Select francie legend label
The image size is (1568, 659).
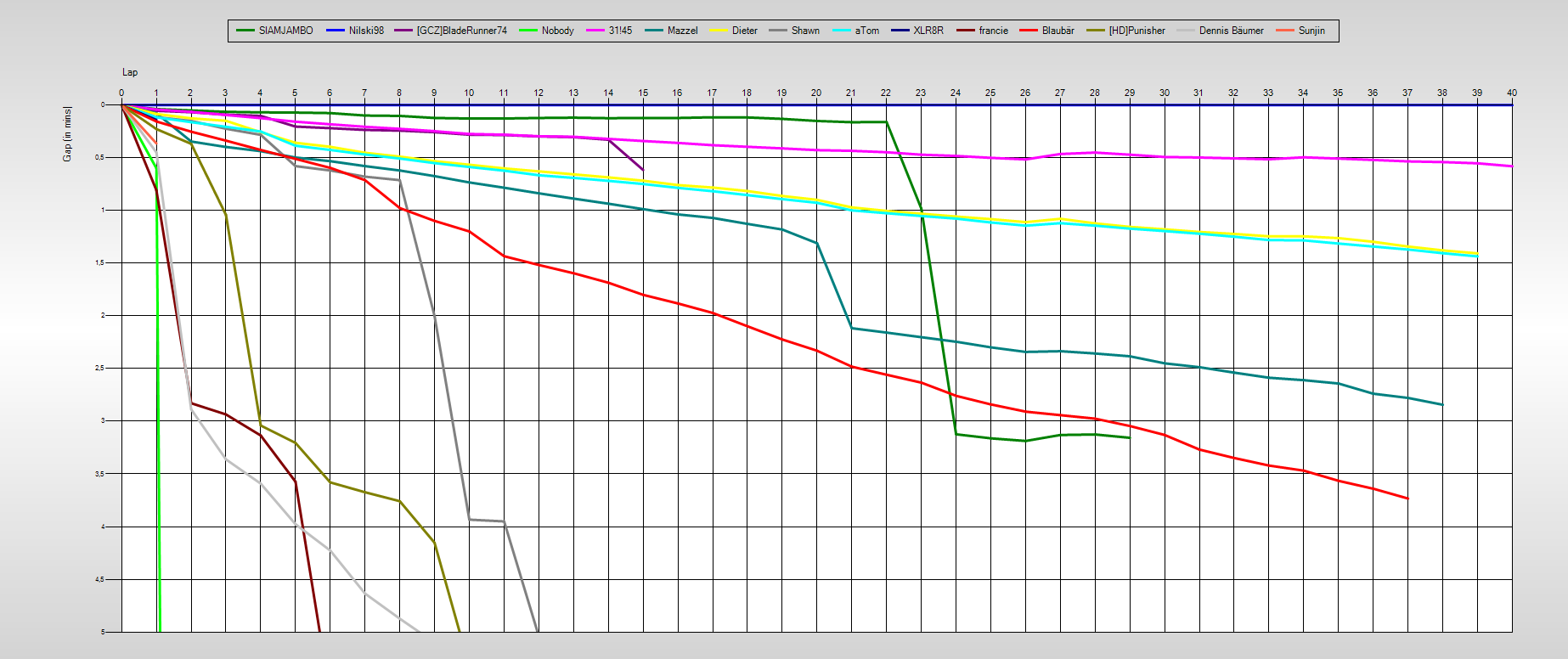click(993, 31)
